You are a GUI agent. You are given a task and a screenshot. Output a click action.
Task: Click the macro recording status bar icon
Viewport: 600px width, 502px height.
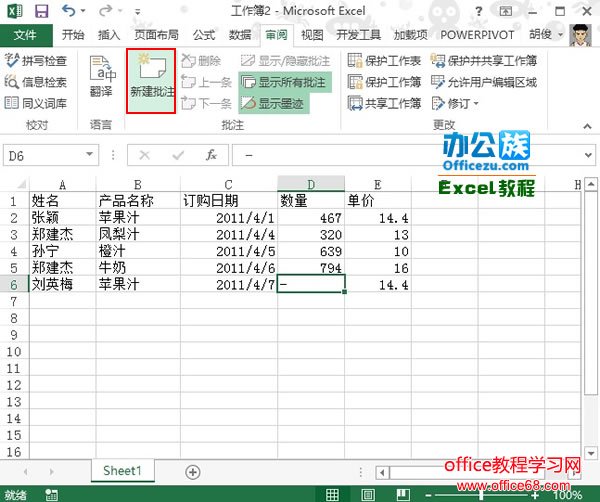click(51, 494)
